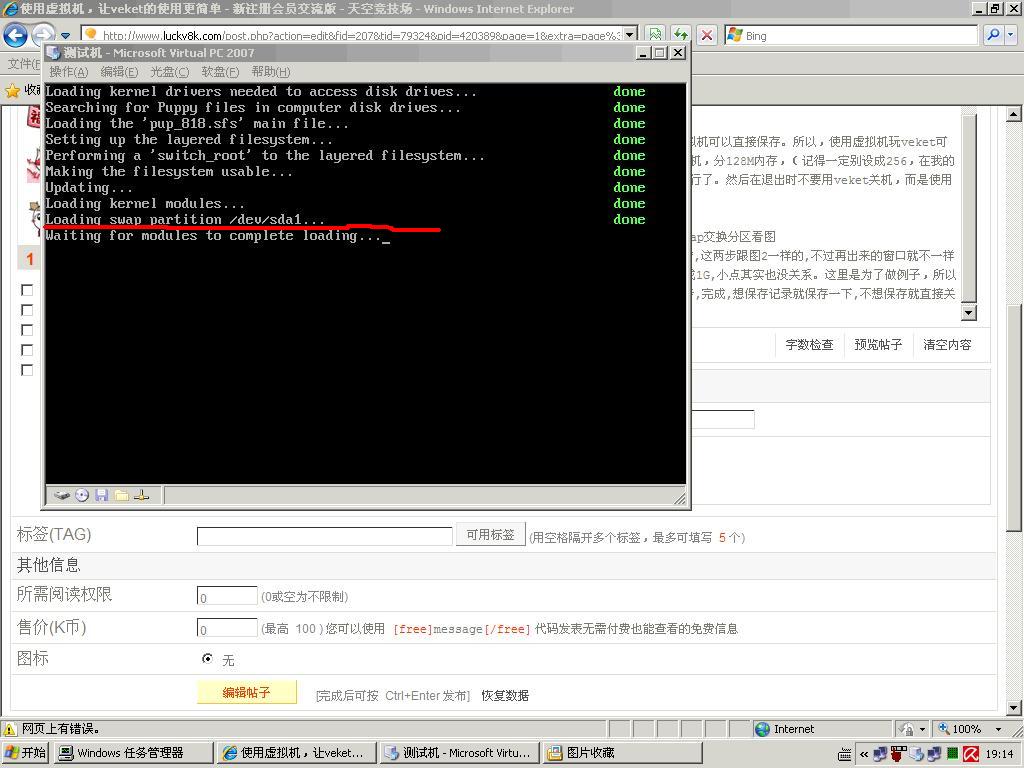
Task: Click the keyboard language bar icon in taskbar
Action: tap(844, 754)
